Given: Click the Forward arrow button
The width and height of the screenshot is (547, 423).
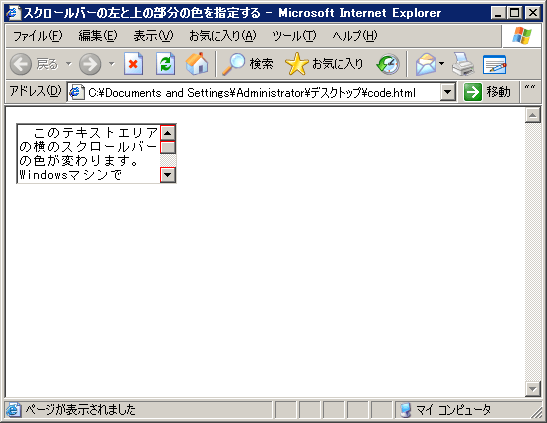Looking at the screenshot, I should (x=90, y=64).
